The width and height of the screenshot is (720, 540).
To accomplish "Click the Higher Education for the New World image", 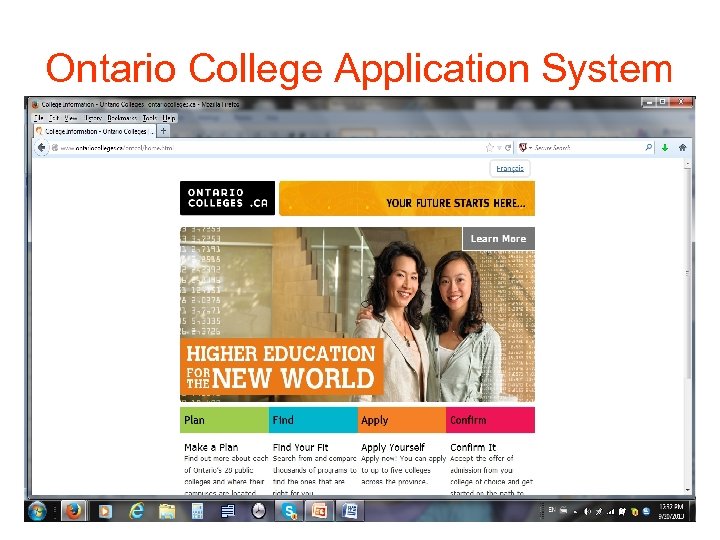I will [x=357, y=314].
